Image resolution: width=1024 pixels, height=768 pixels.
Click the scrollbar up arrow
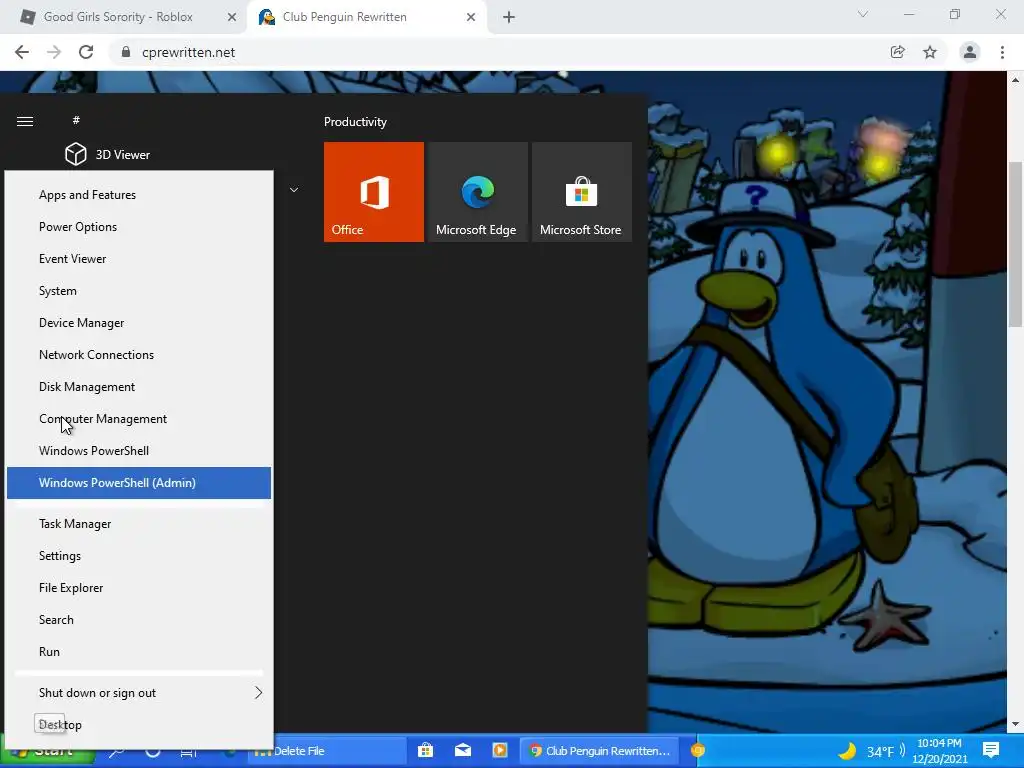pyautogui.click(x=1016, y=80)
